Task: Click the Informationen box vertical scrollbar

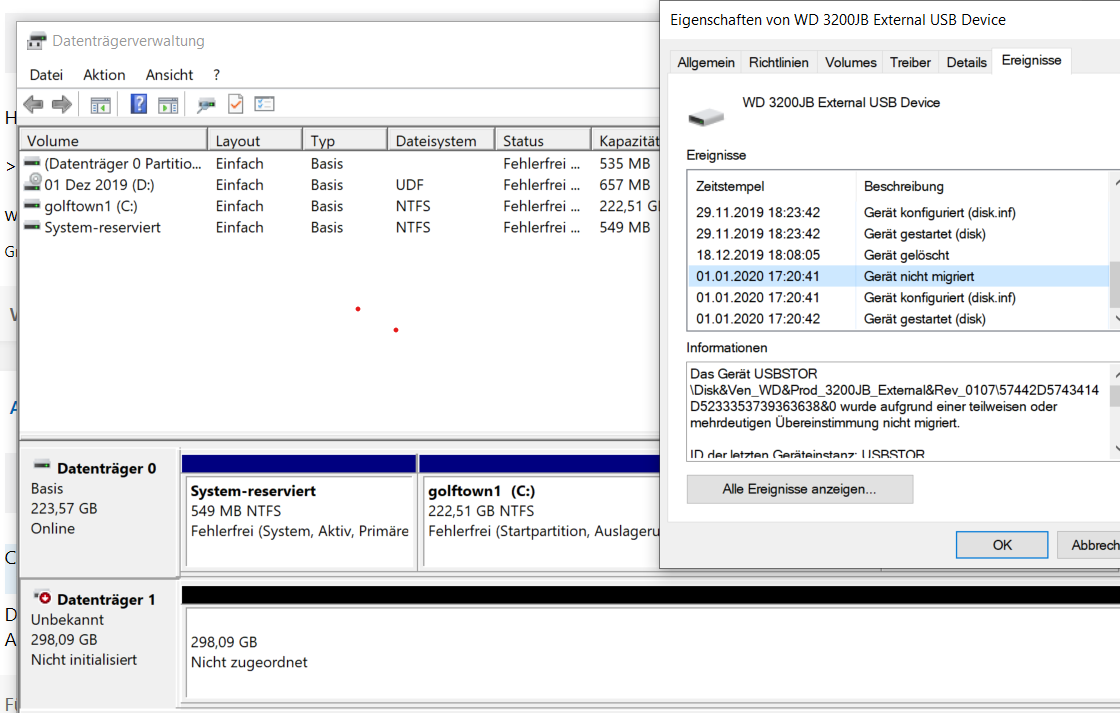Action: click(x=1114, y=412)
